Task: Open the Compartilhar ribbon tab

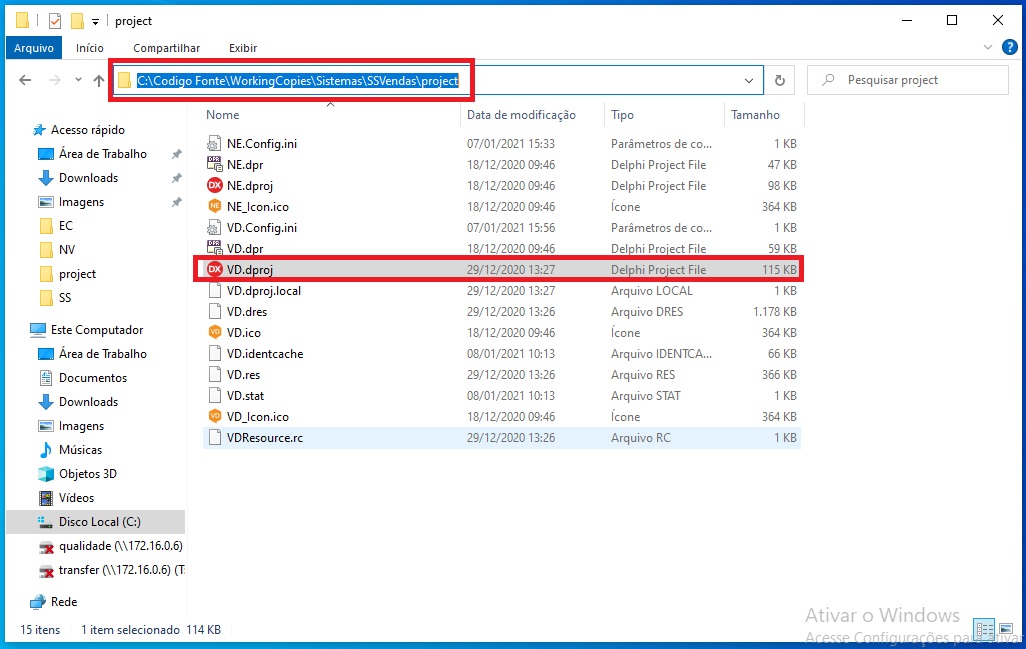Action: (166, 48)
